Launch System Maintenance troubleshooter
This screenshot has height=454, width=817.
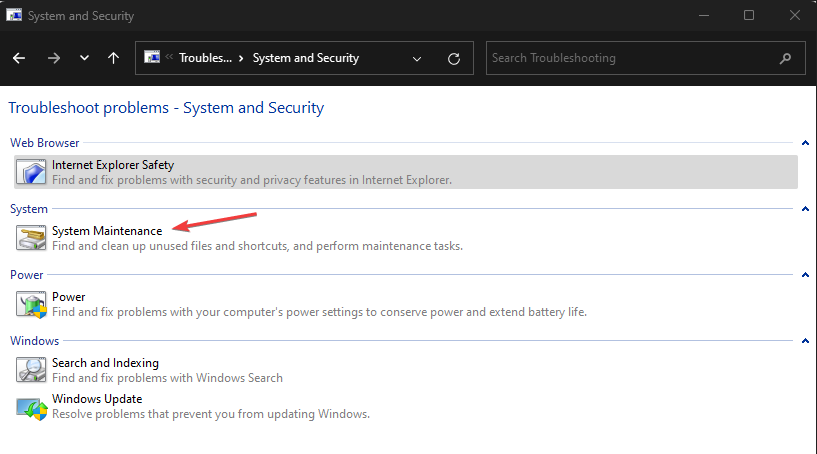click(107, 231)
